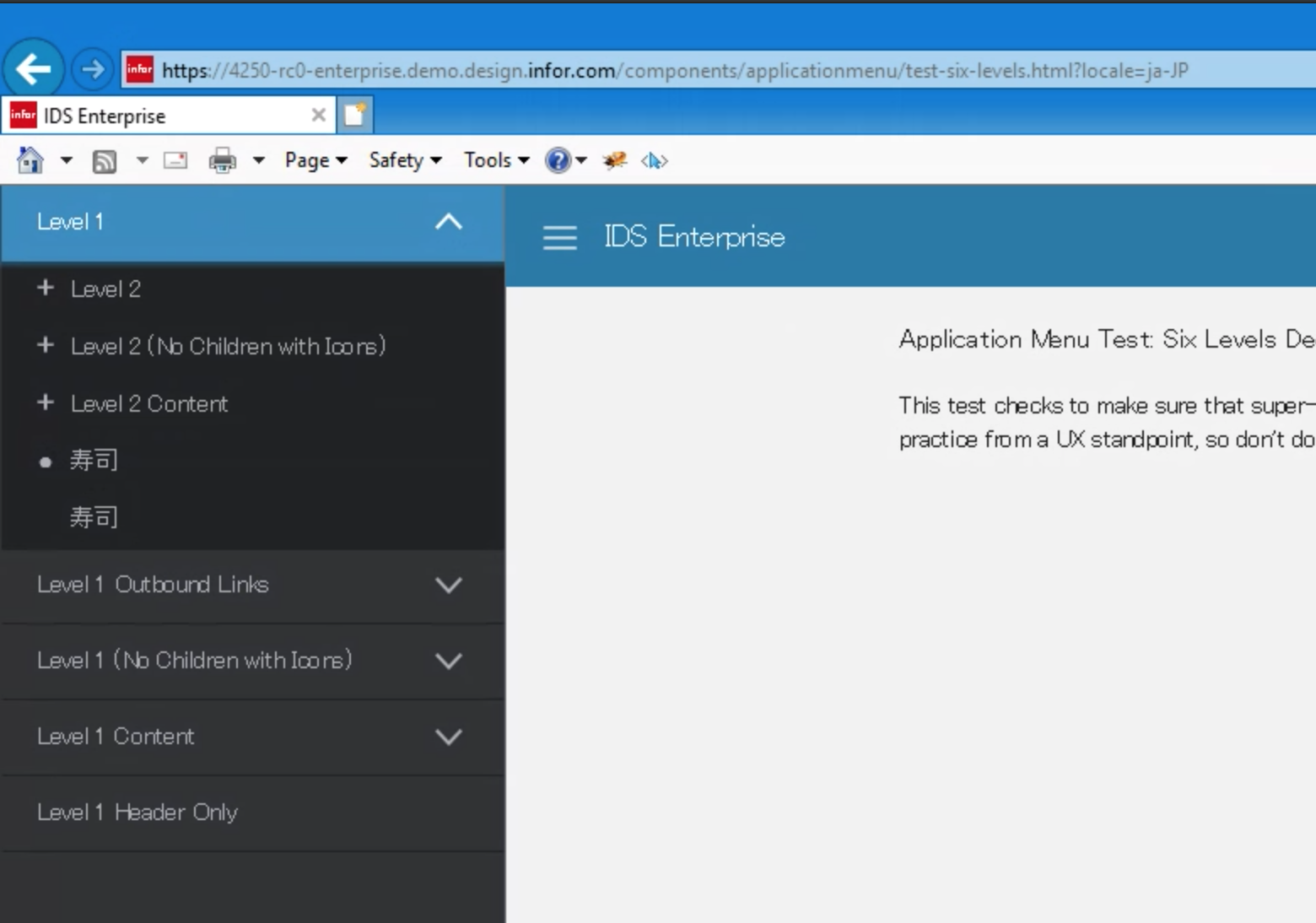
Task: Click the browser Home icon
Action: point(29,159)
